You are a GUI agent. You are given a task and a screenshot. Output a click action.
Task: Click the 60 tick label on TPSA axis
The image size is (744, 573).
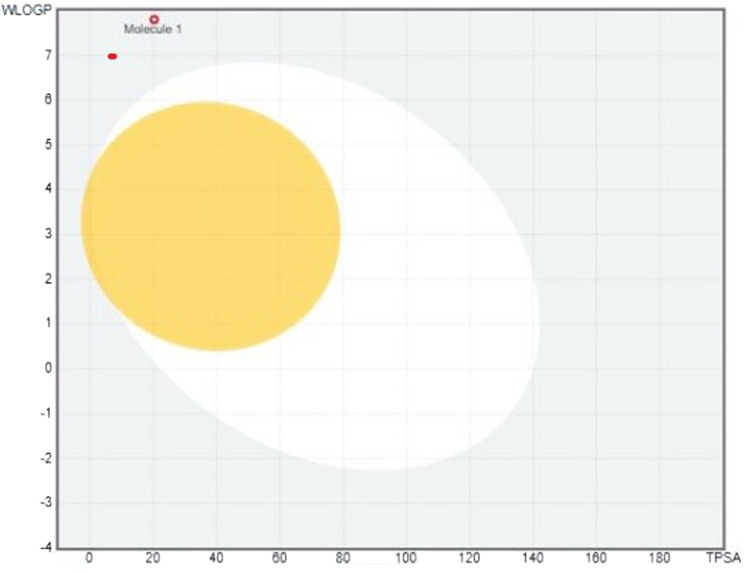point(280,557)
